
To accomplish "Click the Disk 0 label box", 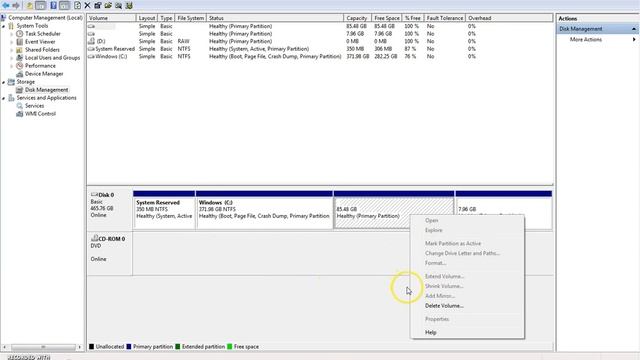I will (x=109, y=208).
